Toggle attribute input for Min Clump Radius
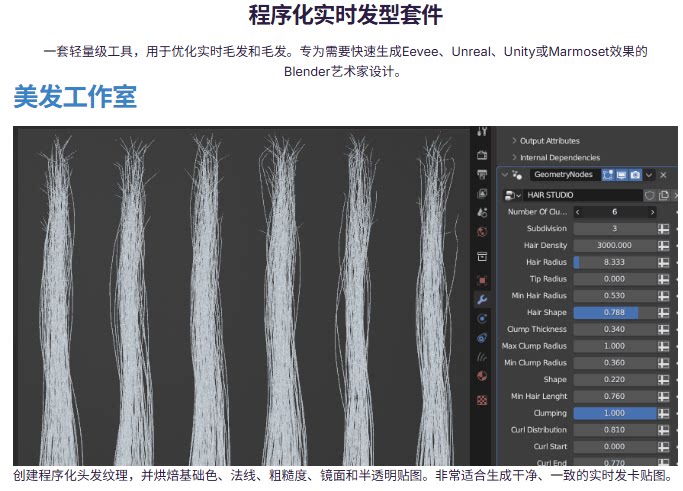 pyautogui.click(x=663, y=363)
